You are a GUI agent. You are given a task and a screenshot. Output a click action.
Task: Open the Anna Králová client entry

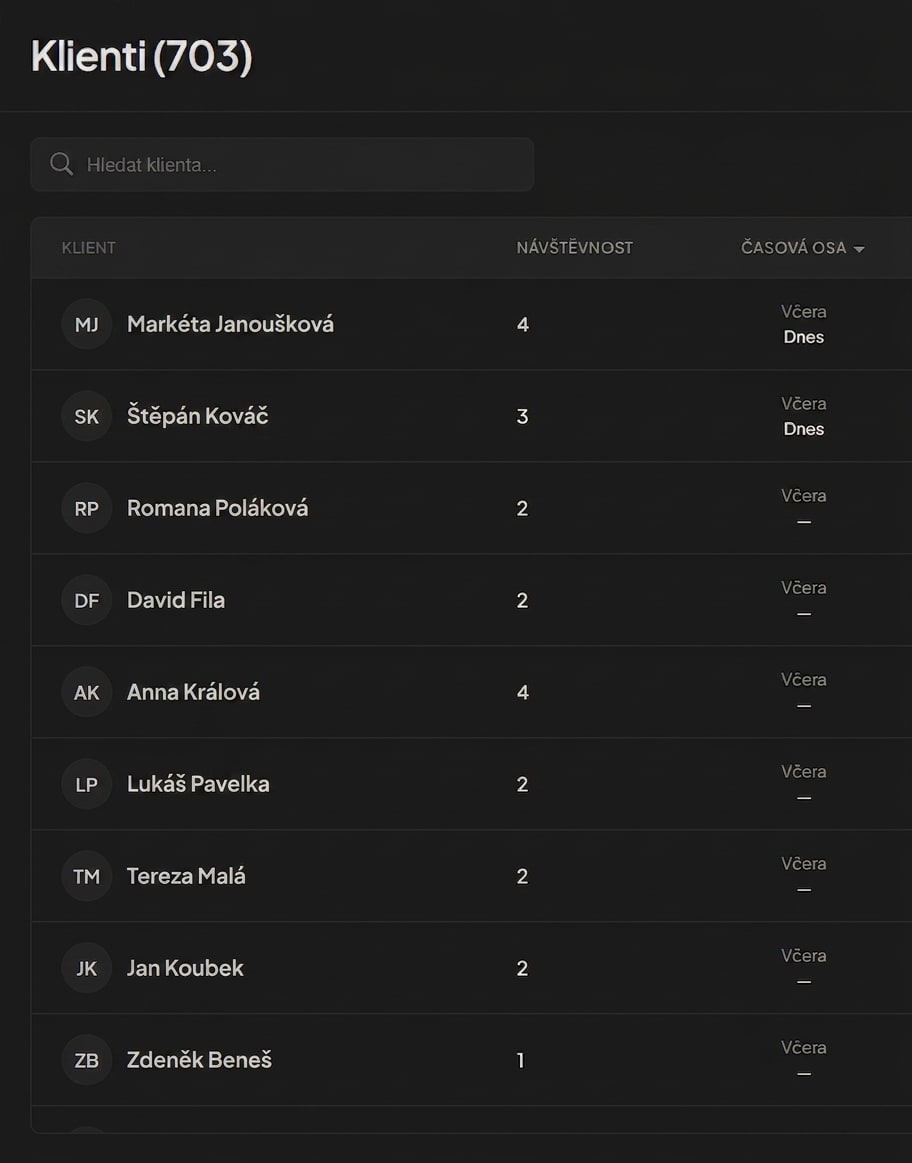[x=193, y=692]
